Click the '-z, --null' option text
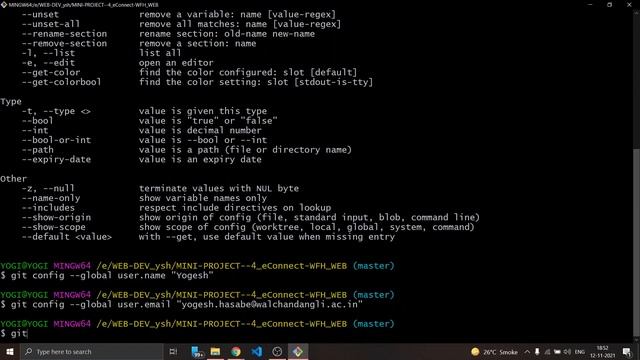 point(48,189)
